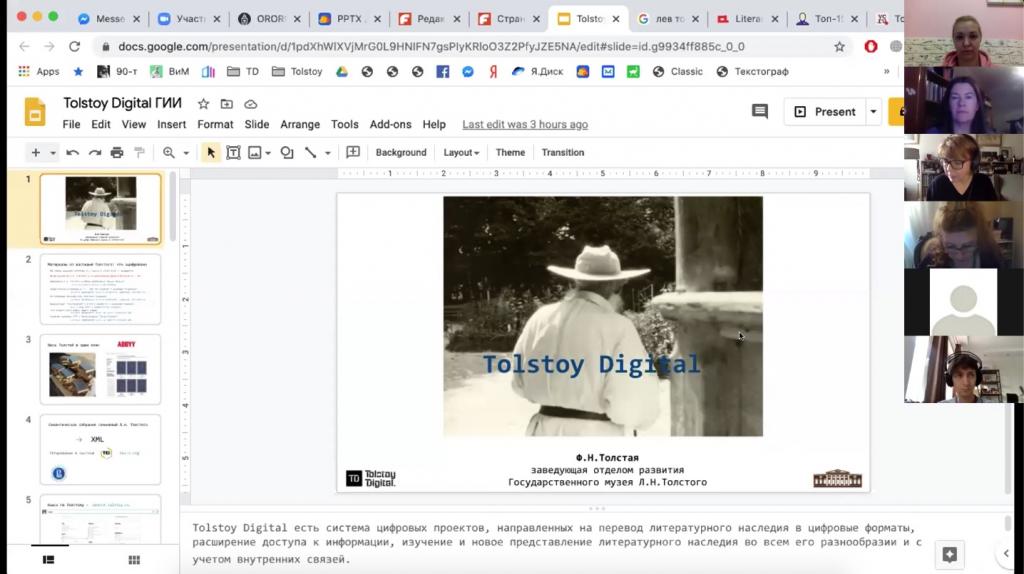The image size is (1024, 574).
Task: Open the Last edit was 3 hours ago link
Action: pyautogui.click(x=525, y=124)
